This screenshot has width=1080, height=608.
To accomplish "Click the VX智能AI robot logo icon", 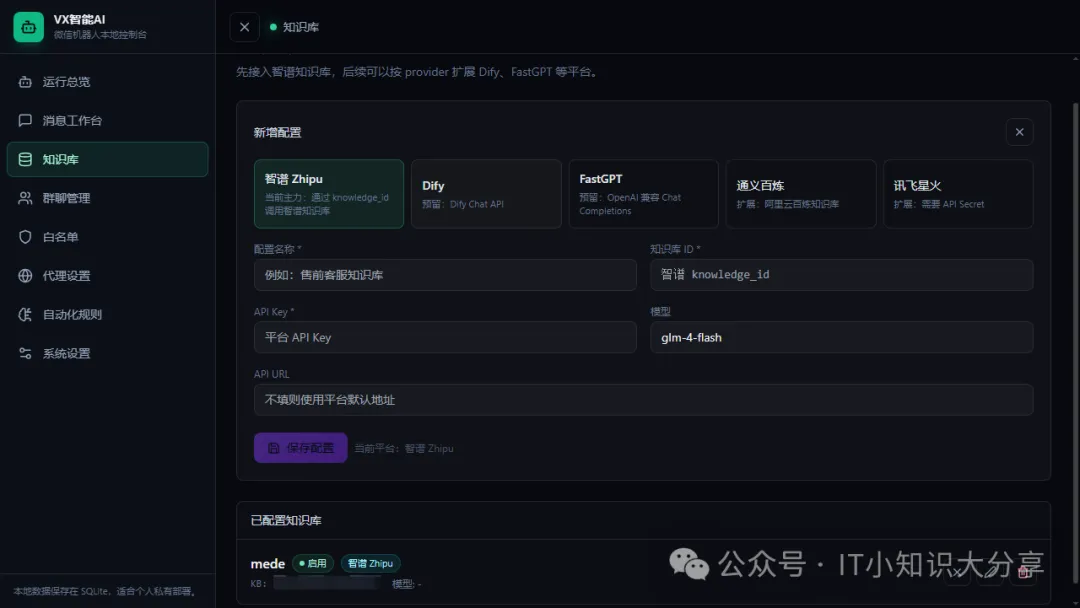I will [28, 27].
